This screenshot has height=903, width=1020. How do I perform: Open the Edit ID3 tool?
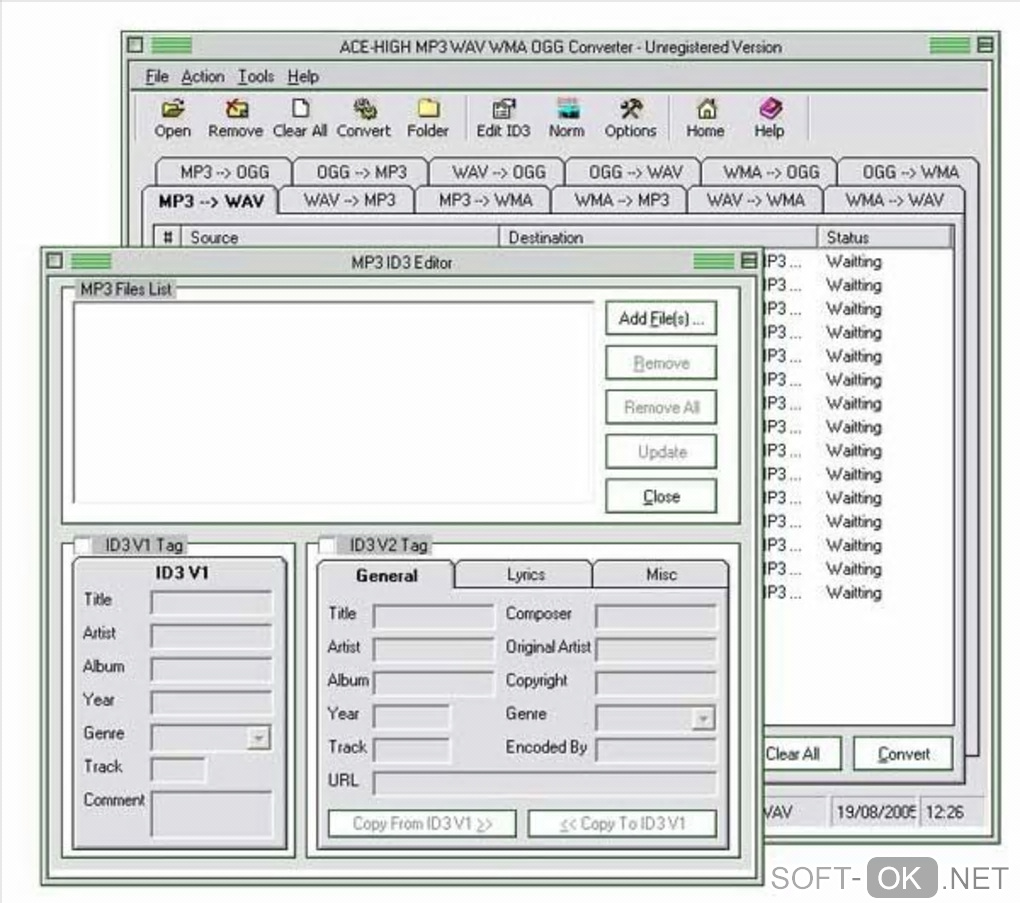503,118
